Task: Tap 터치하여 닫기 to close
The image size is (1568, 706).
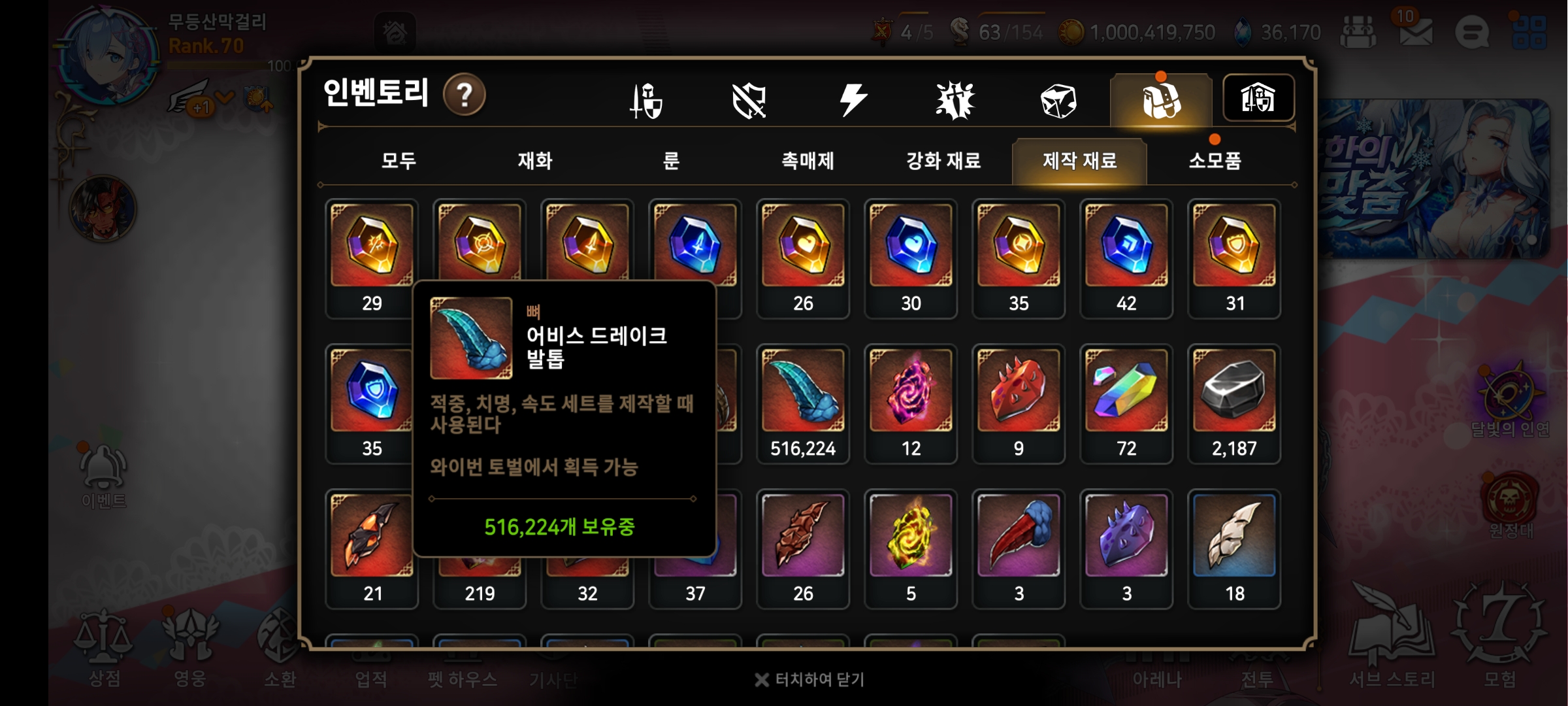Action: (809, 680)
